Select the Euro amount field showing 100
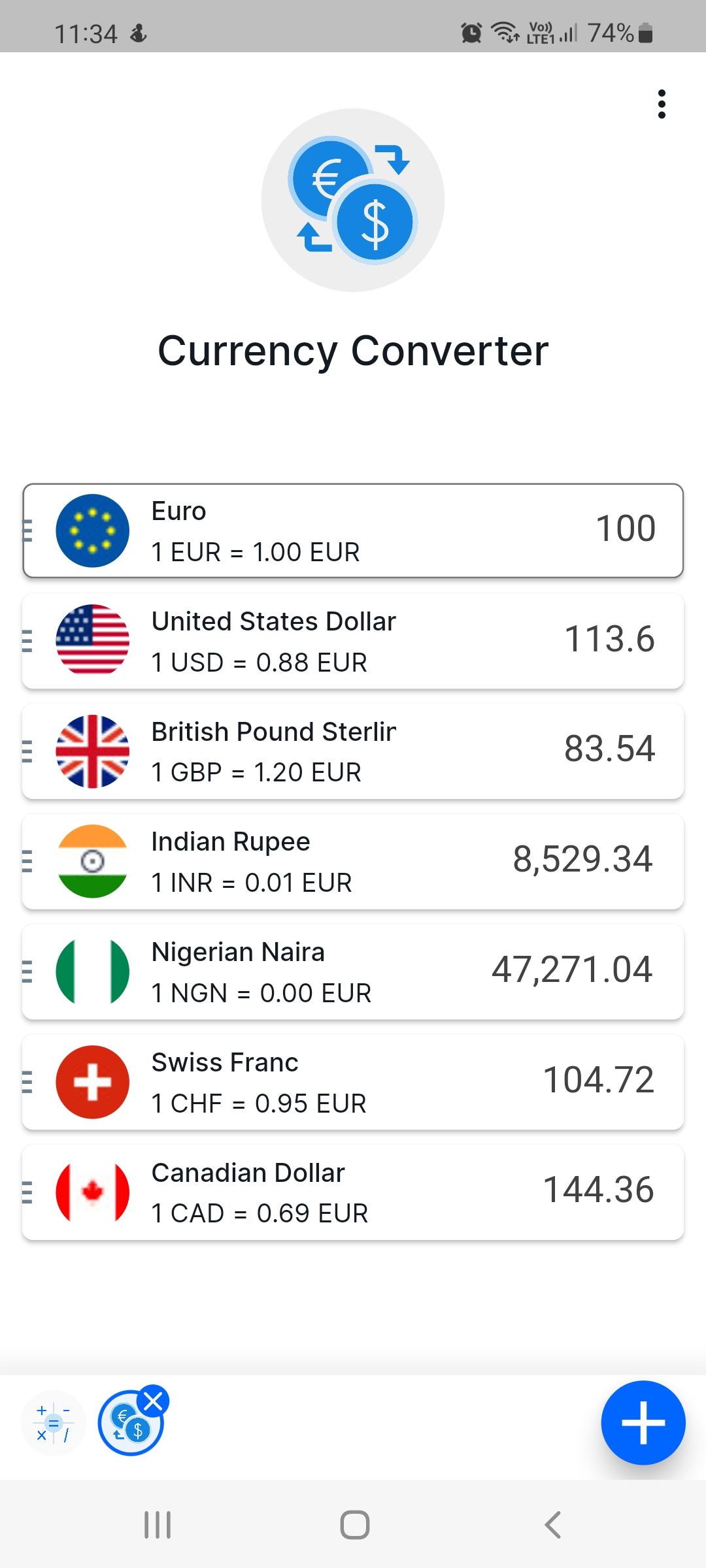 click(626, 528)
